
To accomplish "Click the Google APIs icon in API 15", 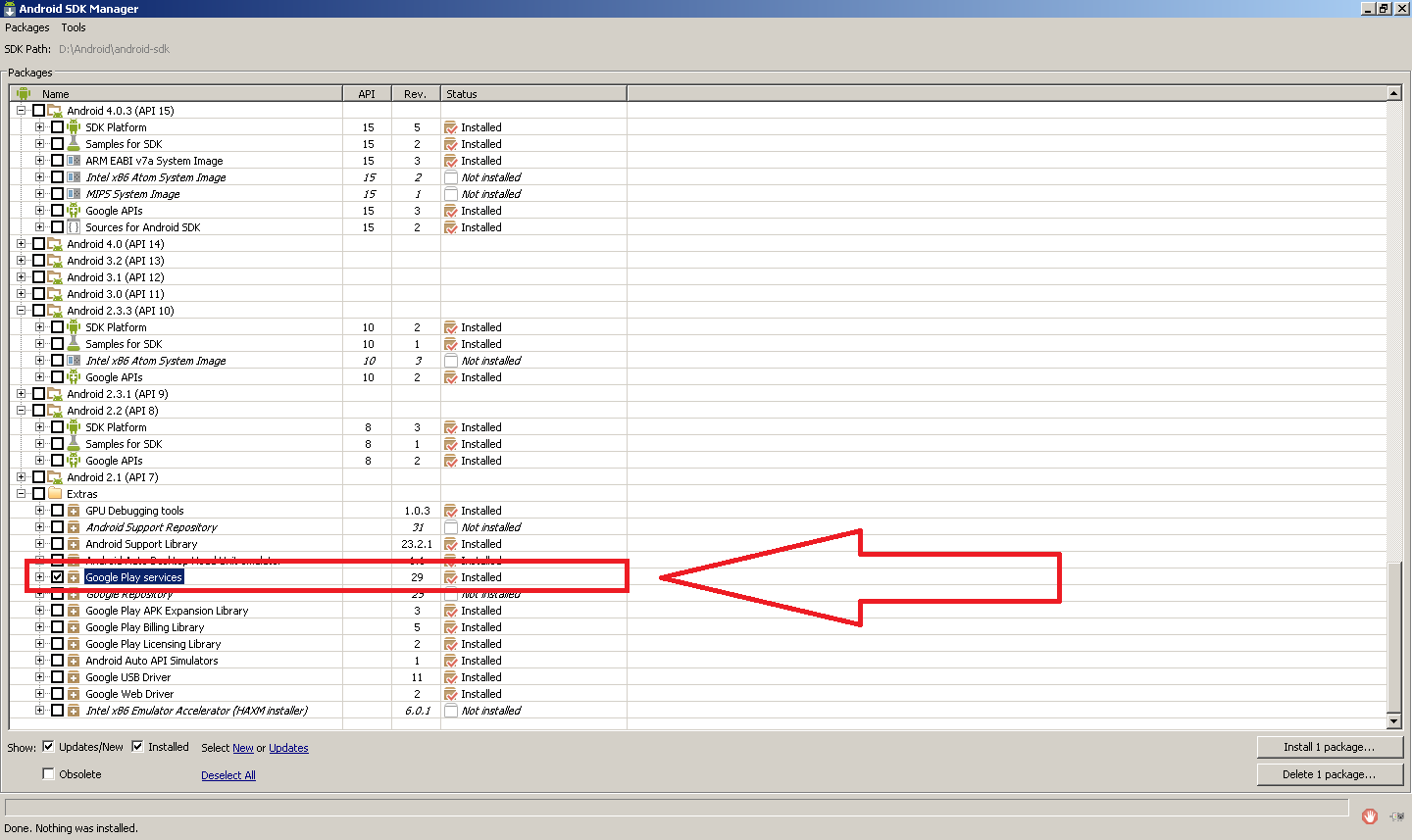I will [x=74, y=211].
